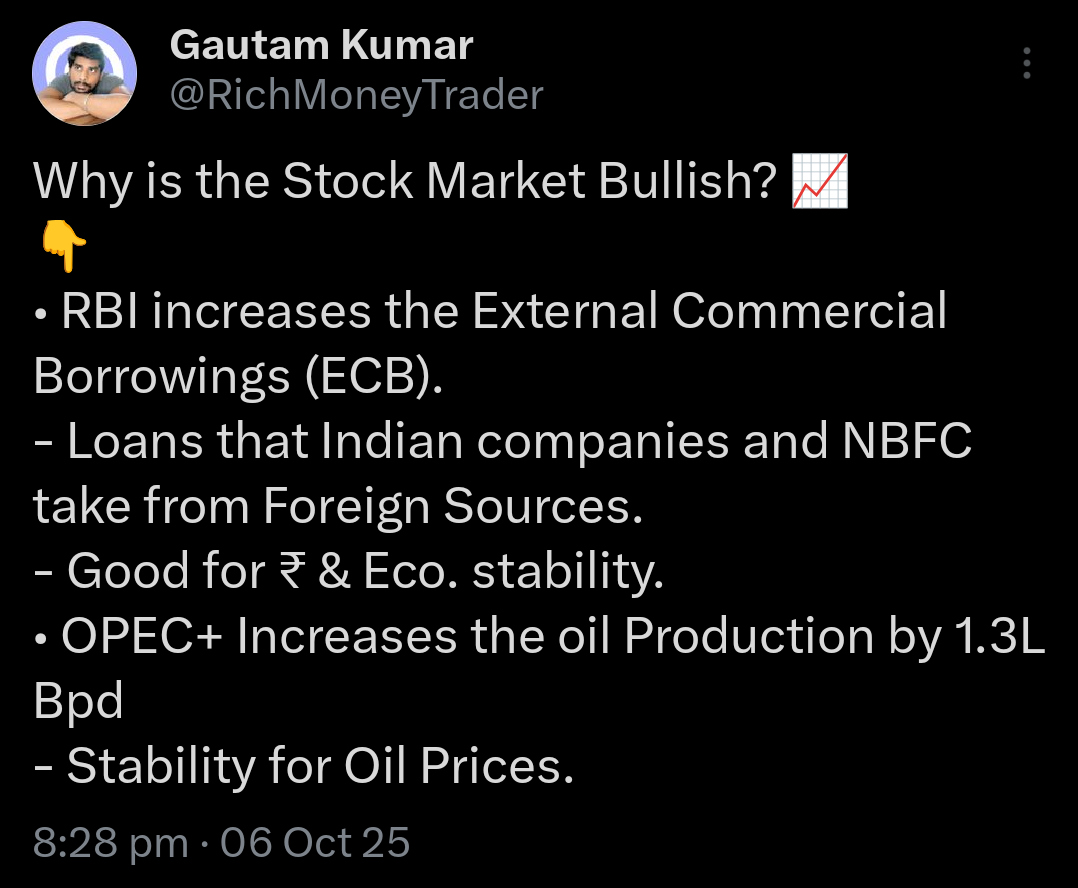Open Gautam Kumar's profile picture

point(84,74)
